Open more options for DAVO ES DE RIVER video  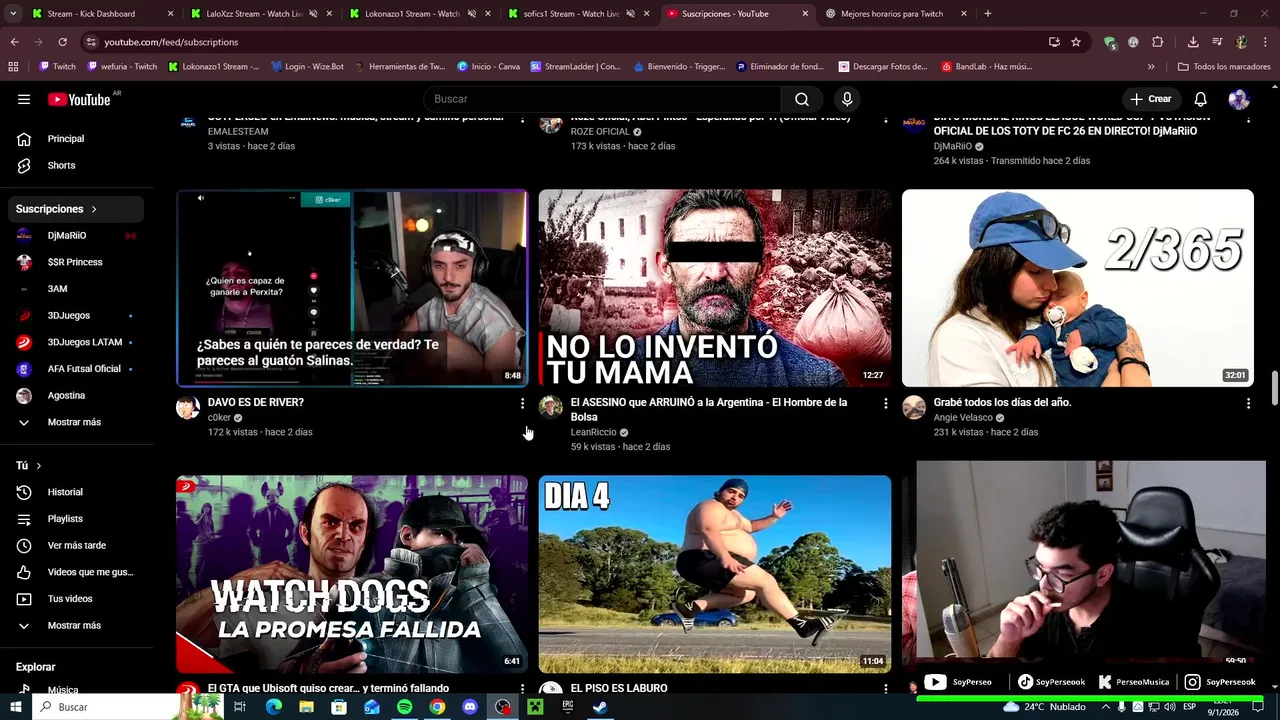pos(522,403)
